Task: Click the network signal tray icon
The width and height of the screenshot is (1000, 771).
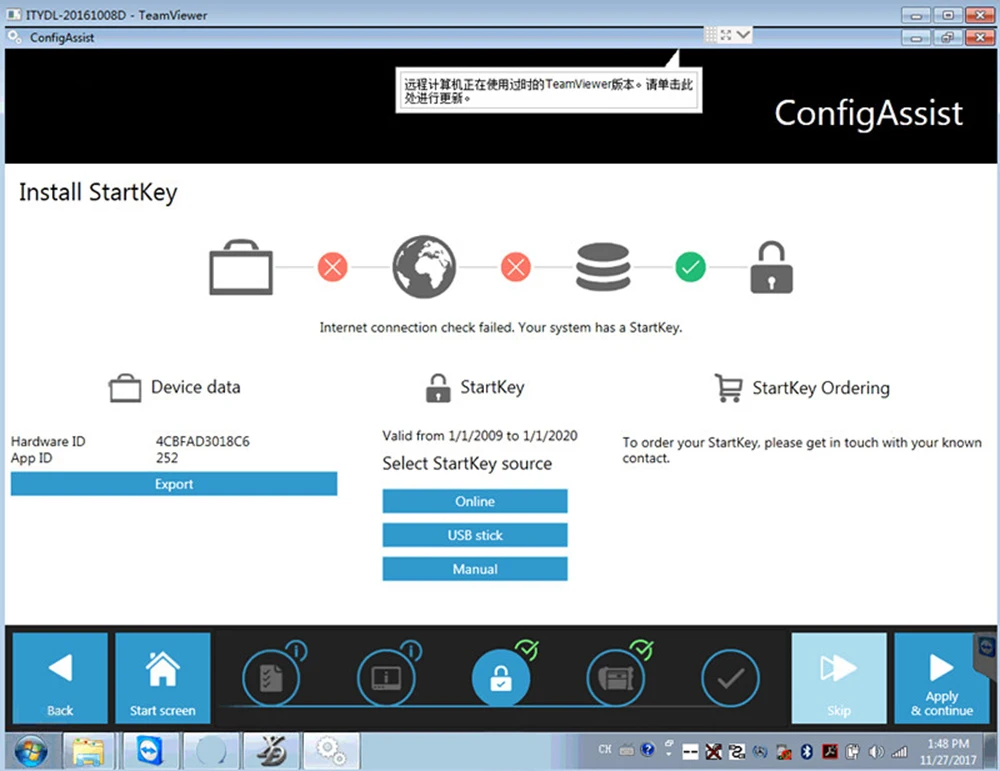Action: pos(900,752)
